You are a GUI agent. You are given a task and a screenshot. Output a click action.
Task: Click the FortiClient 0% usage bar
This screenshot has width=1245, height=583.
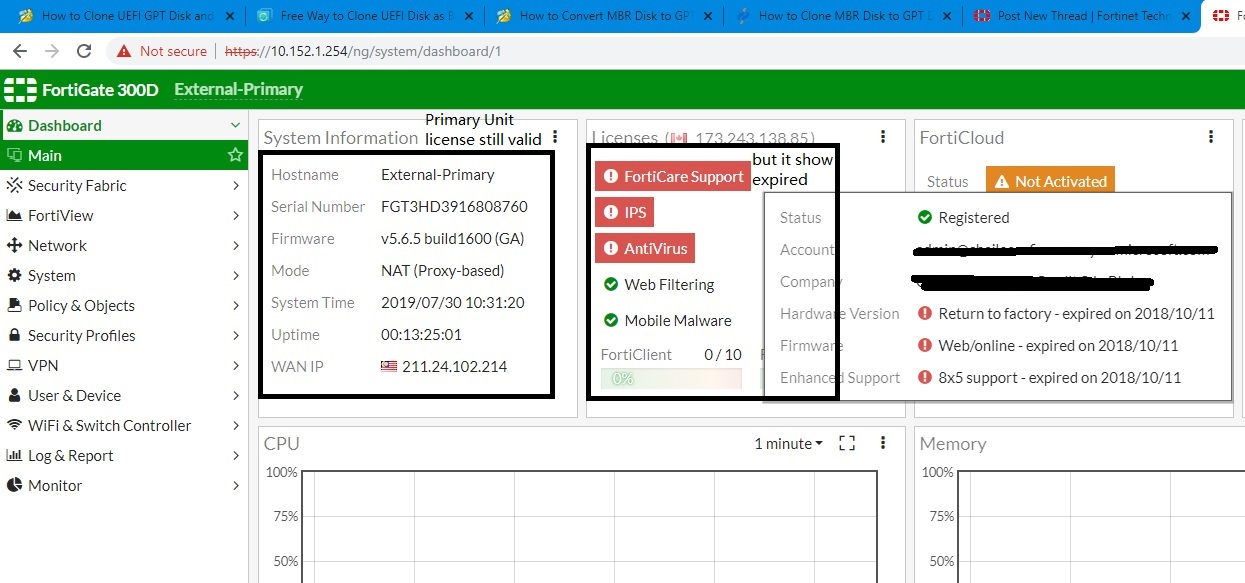671,379
